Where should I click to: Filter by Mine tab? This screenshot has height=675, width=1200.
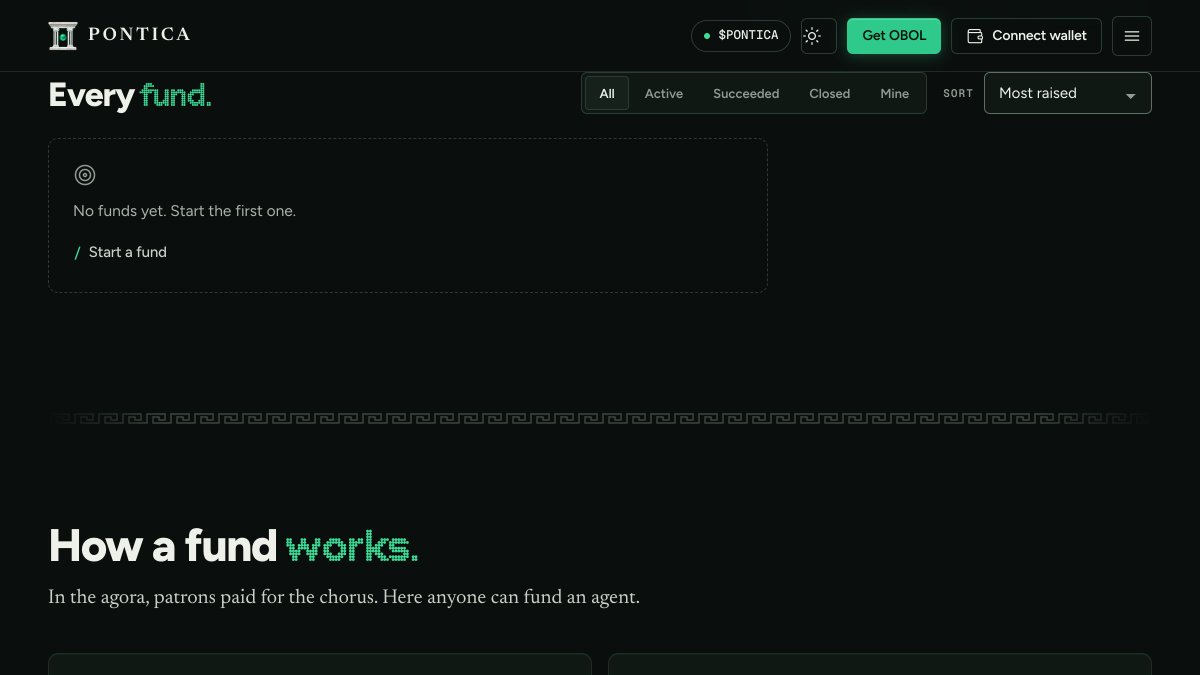(x=895, y=93)
